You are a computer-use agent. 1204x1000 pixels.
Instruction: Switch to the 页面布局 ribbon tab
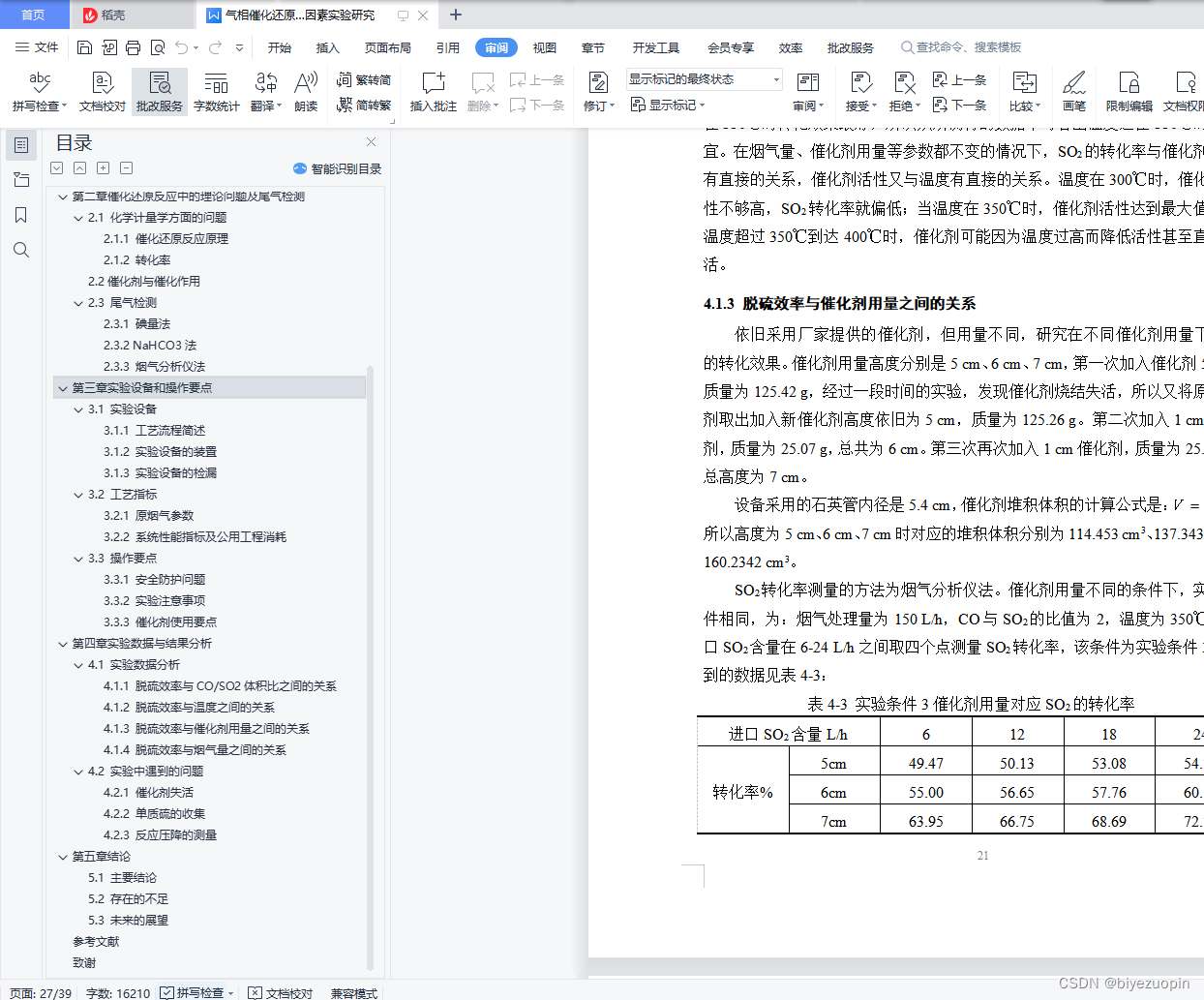pyautogui.click(x=387, y=47)
